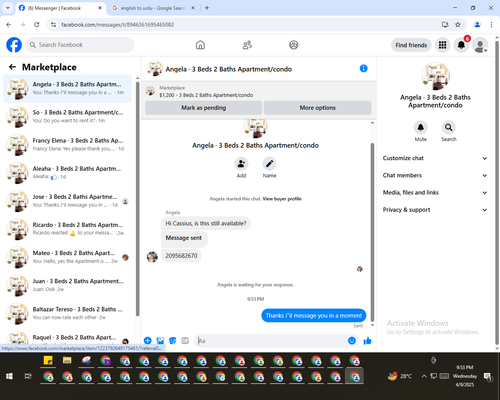Focus the Search Facebook field

[80, 45]
